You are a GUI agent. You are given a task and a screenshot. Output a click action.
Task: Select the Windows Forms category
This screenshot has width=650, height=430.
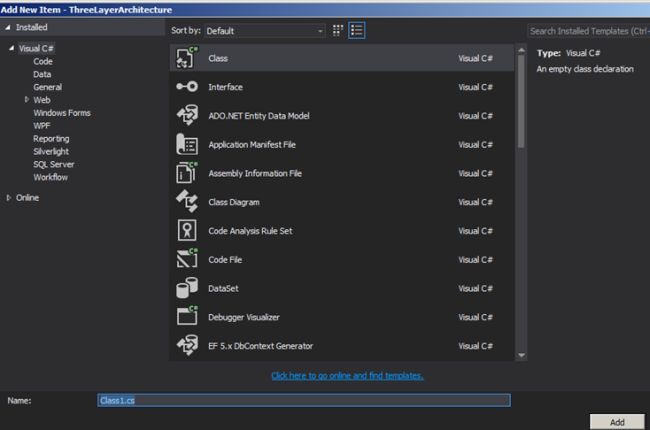62,113
